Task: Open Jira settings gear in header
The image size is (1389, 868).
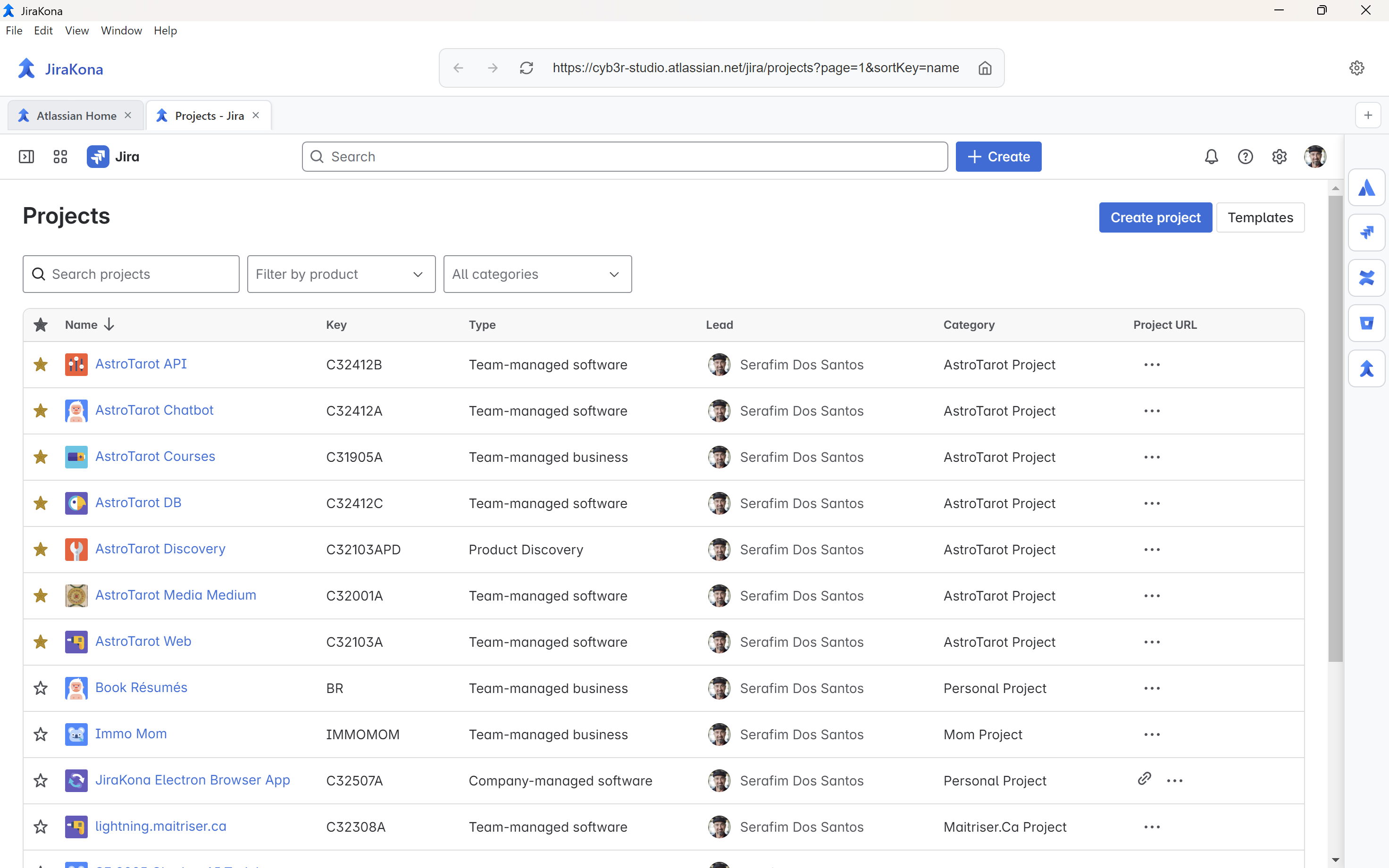Action: [x=1279, y=157]
